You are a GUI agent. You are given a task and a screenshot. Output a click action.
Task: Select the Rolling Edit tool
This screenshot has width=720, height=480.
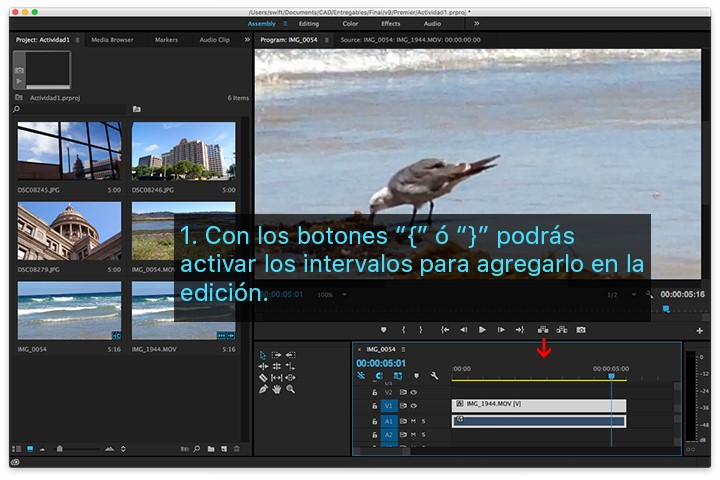pyautogui.click(x=276, y=367)
